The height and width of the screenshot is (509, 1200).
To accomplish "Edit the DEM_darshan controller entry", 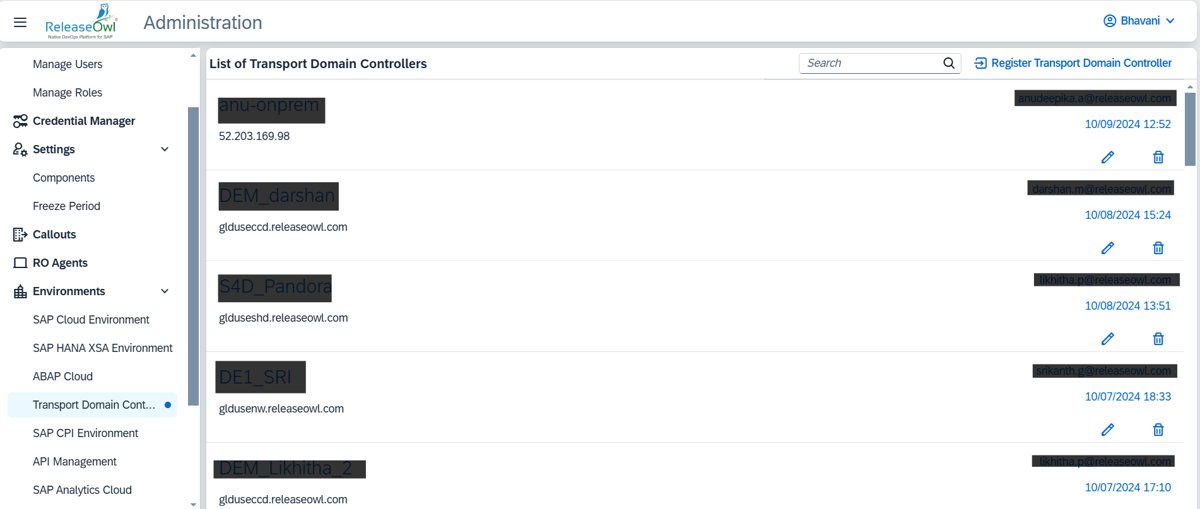I will [1108, 248].
